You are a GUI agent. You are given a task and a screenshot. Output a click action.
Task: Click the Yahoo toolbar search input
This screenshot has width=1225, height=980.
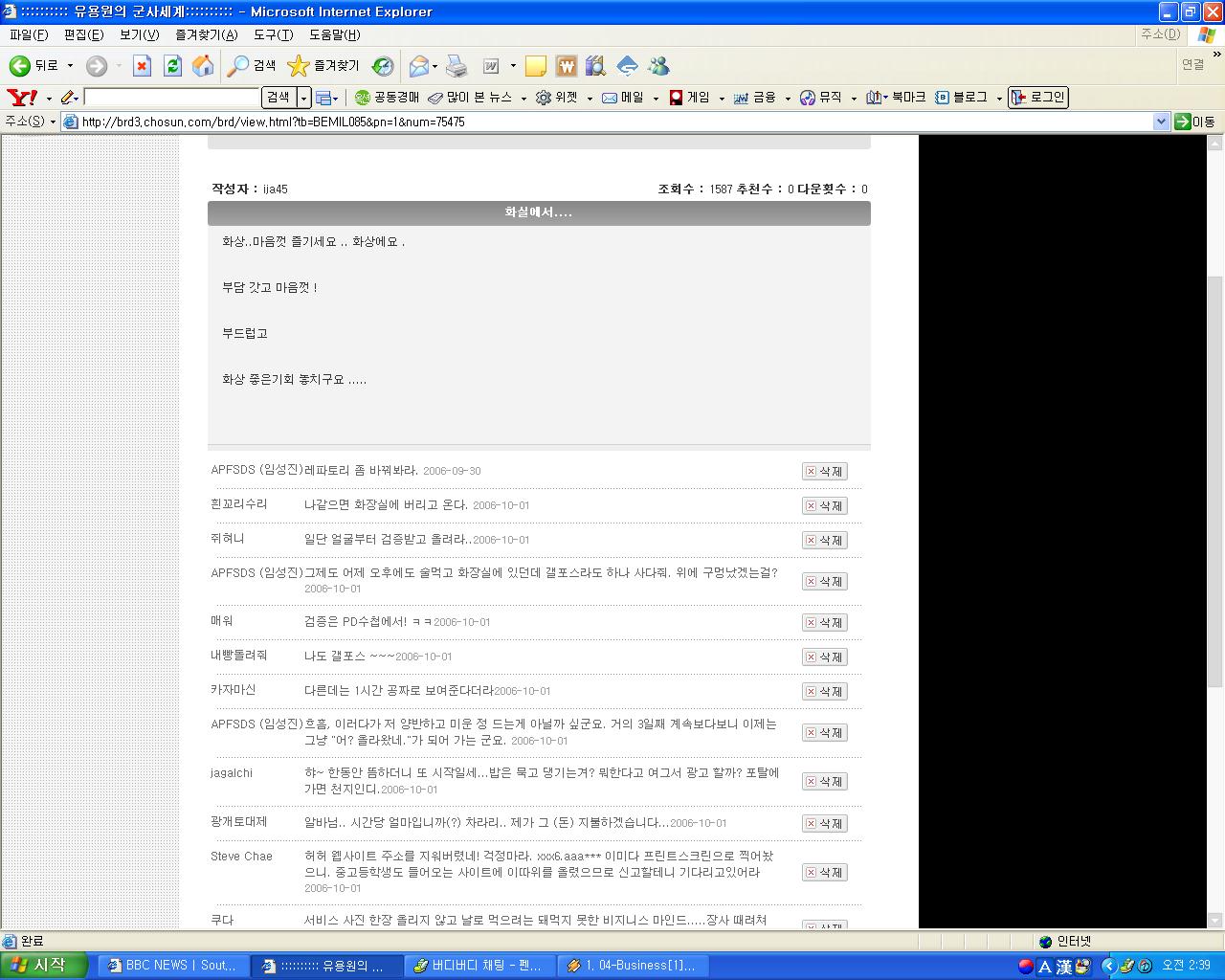(171, 98)
